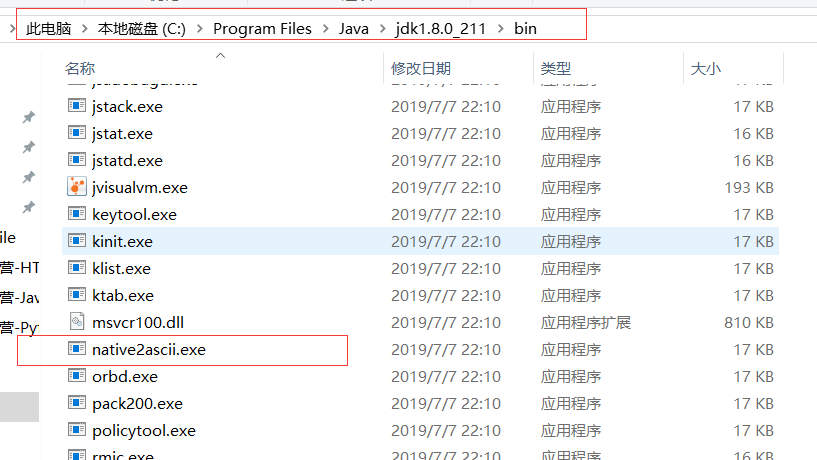Click the modified date of native2ascii.exe
817x460 pixels.
coord(446,350)
